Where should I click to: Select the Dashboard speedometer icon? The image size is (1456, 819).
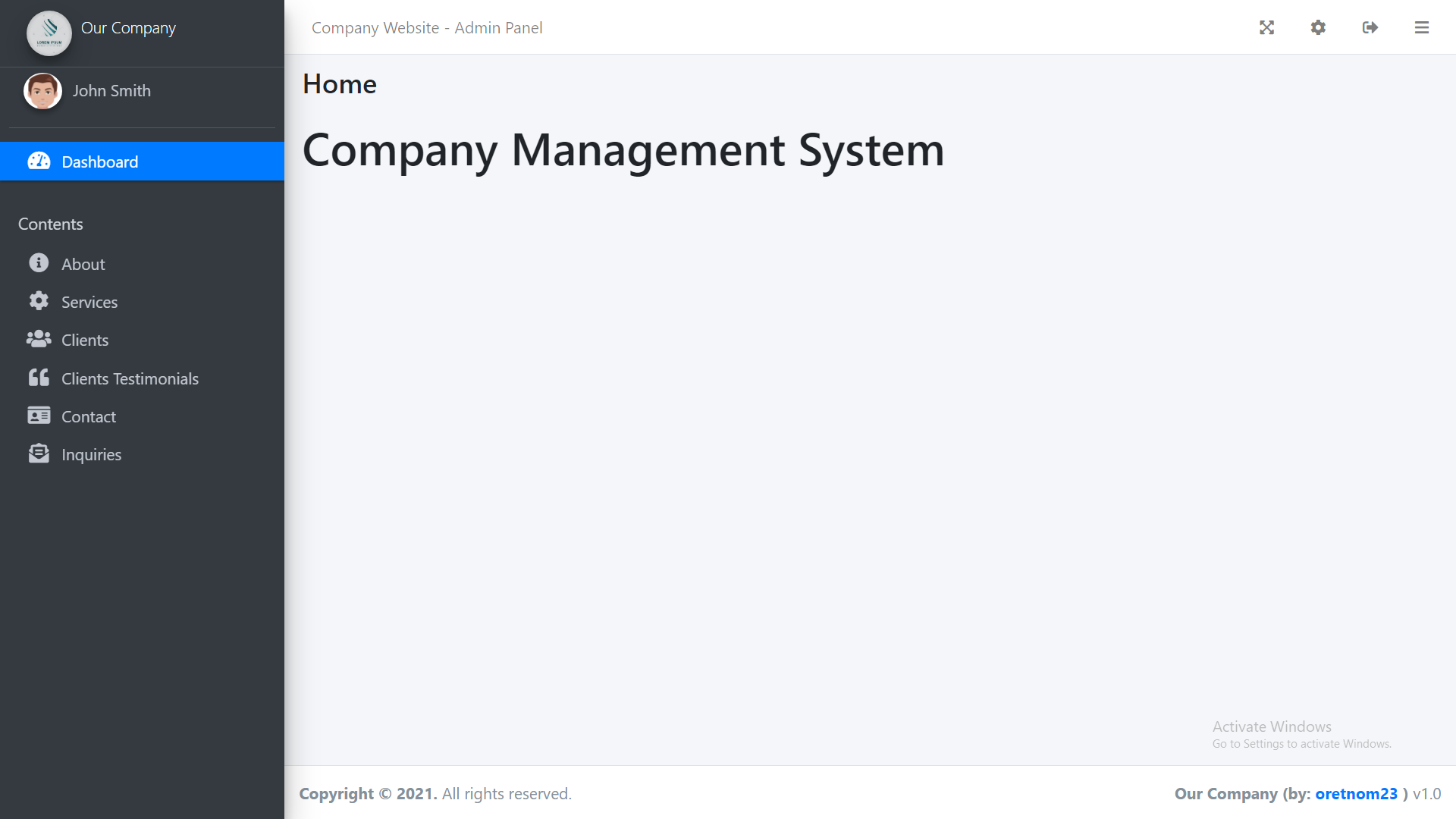pyautogui.click(x=39, y=162)
